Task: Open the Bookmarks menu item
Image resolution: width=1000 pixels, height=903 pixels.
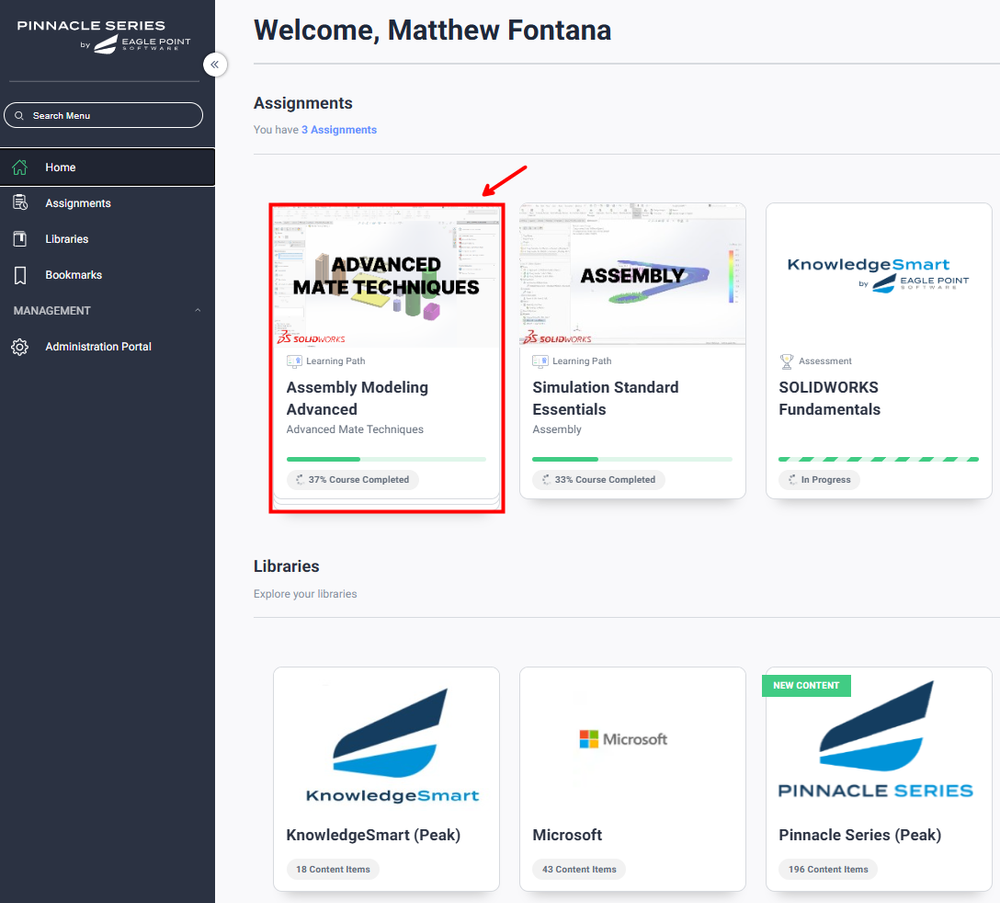Action: (x=107, y=275)
